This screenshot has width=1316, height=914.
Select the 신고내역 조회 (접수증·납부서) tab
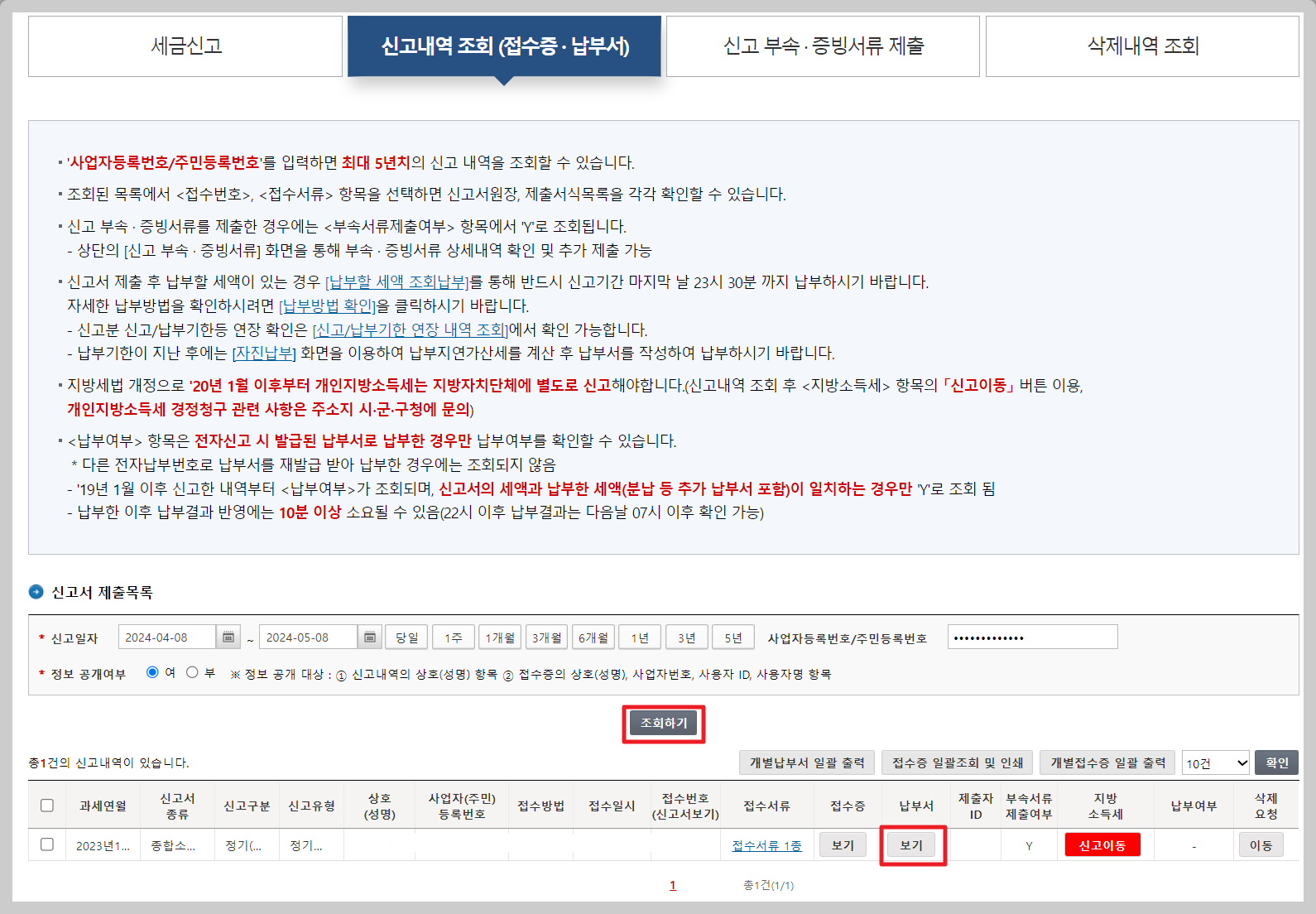click(504, 46)
